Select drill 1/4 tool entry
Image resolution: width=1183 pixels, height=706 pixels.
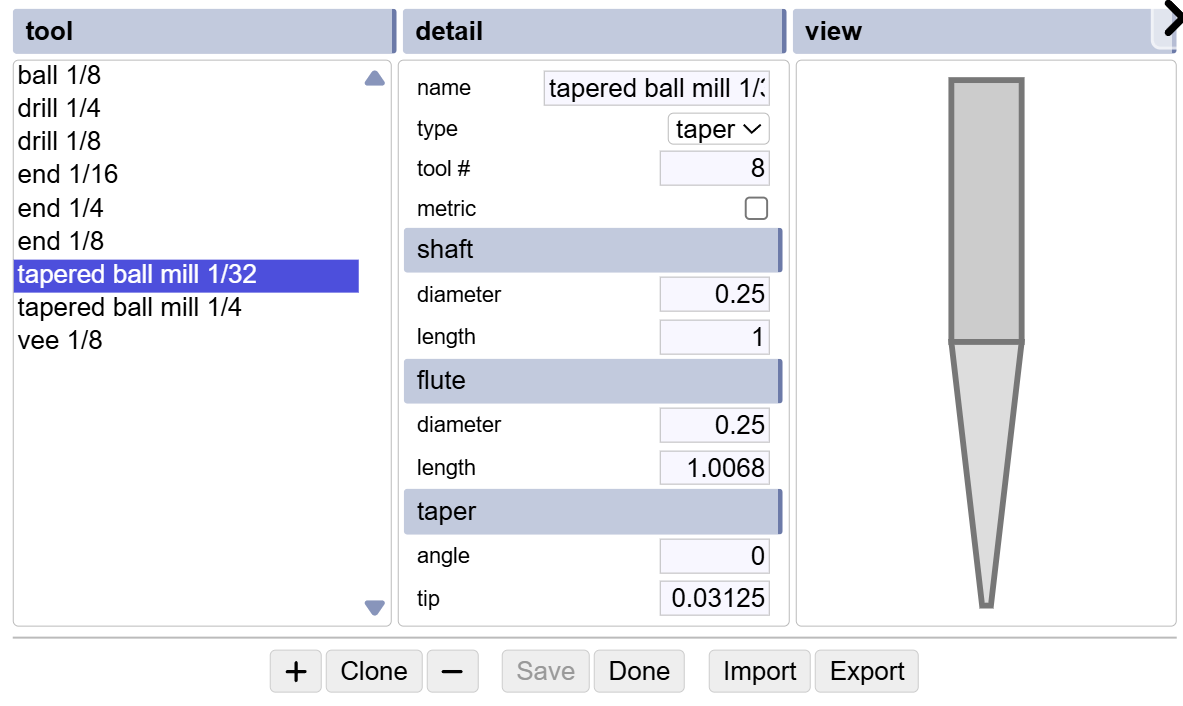coord(59,108)
